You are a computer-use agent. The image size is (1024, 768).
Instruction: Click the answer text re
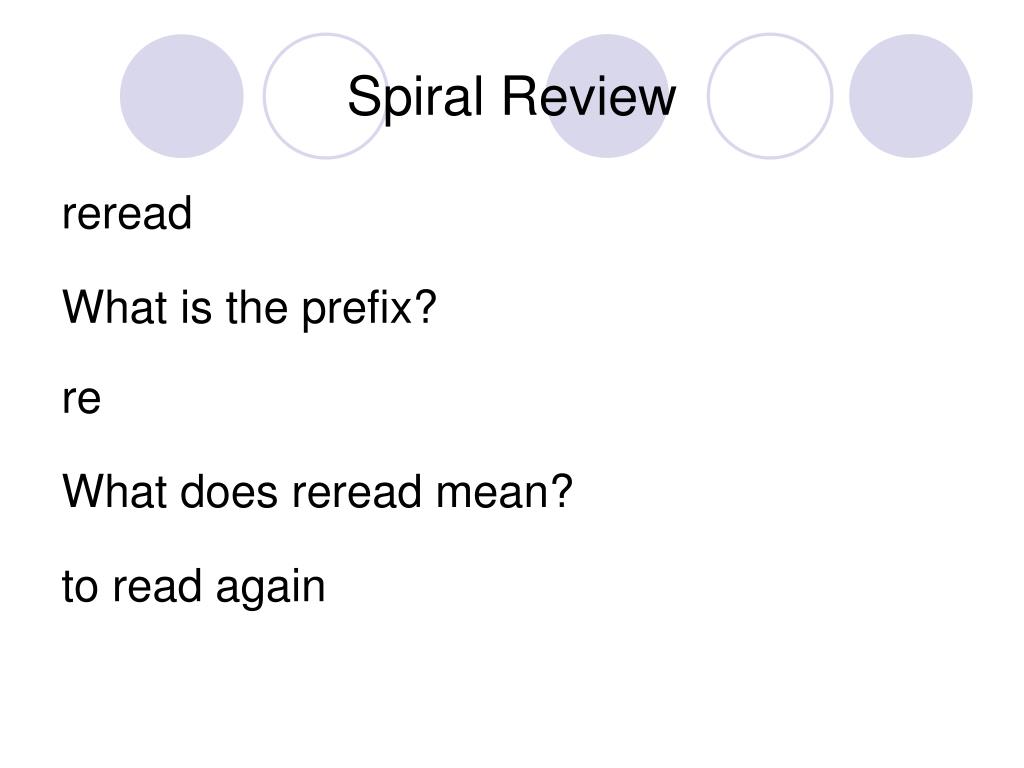(x=82, y=399)
